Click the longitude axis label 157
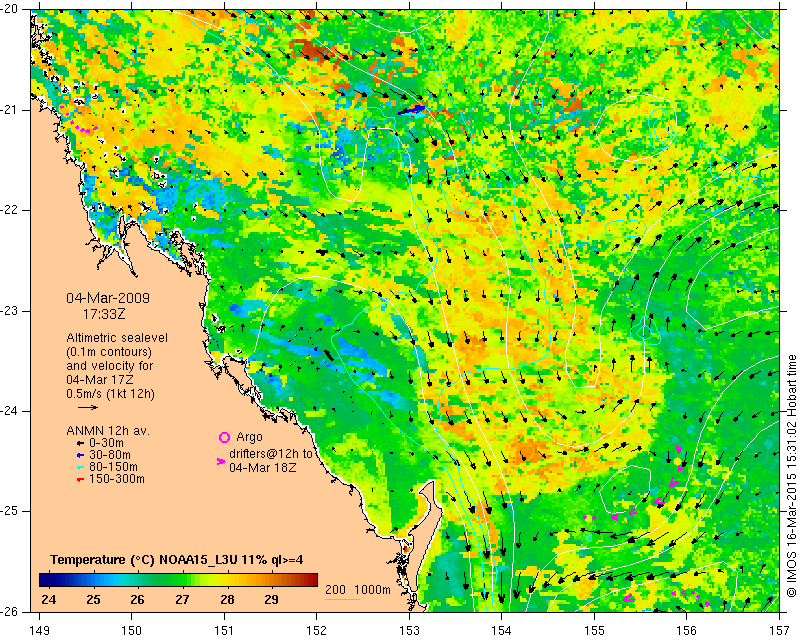This screenshot has height=640, width=800. pyautogui.click(x=780, y=631)
